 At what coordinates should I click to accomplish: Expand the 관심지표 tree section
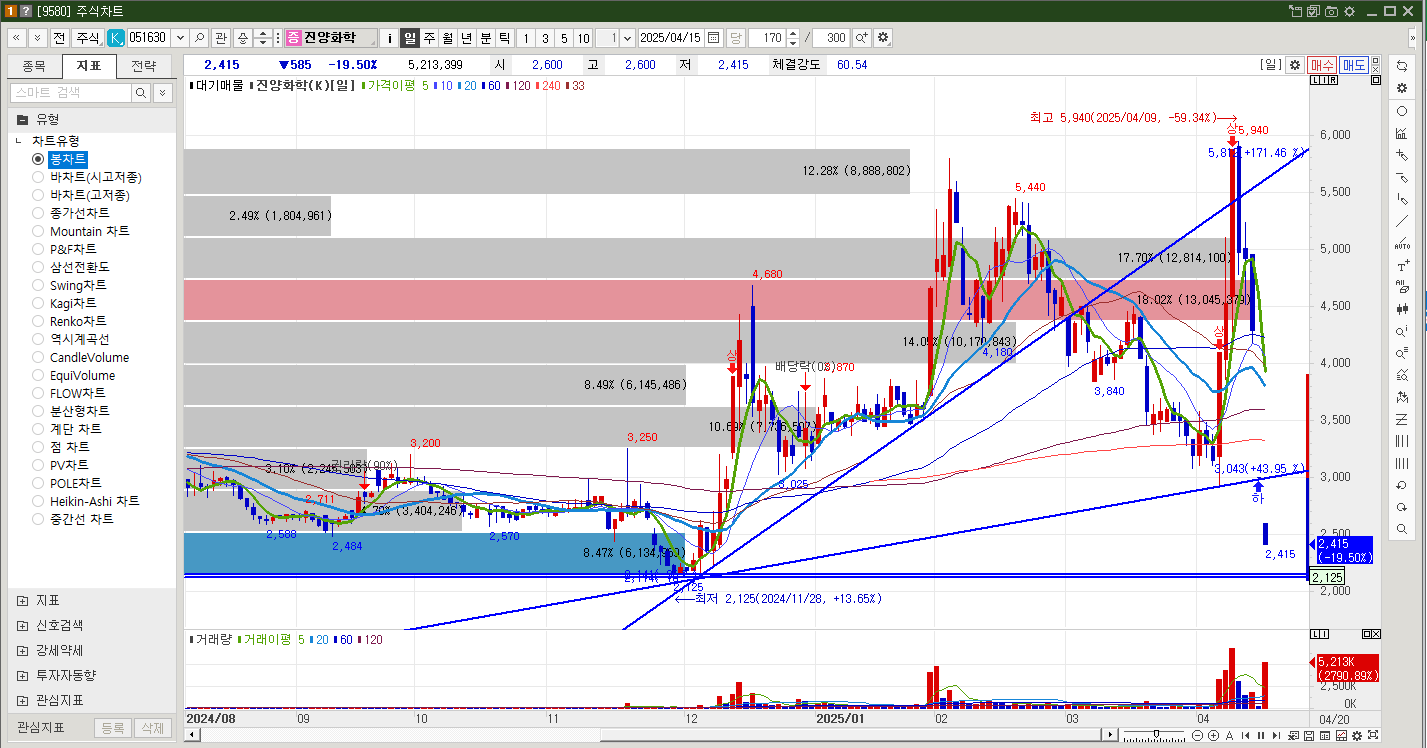pyautogui.click(x=22, y=700)
